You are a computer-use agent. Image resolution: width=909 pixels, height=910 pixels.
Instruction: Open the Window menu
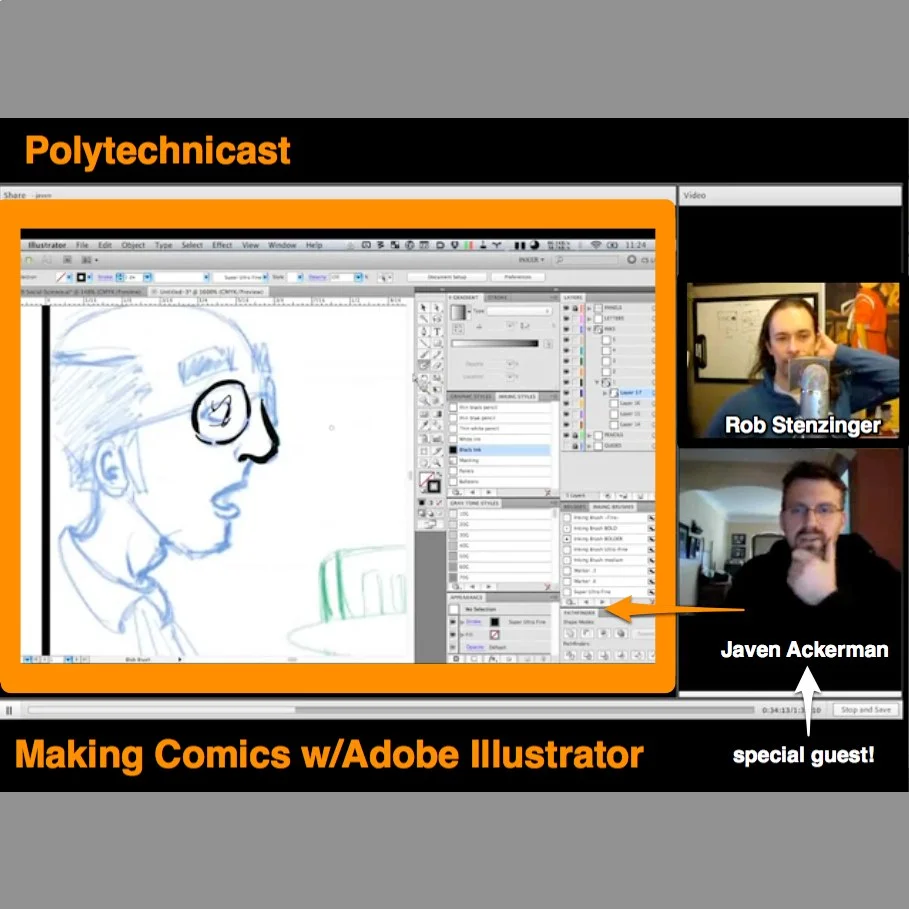pyautogui.click(x=282, y=245)
